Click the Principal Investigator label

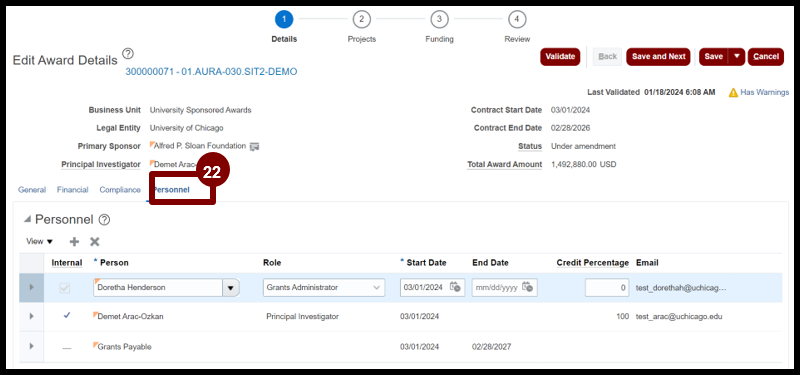101,164
